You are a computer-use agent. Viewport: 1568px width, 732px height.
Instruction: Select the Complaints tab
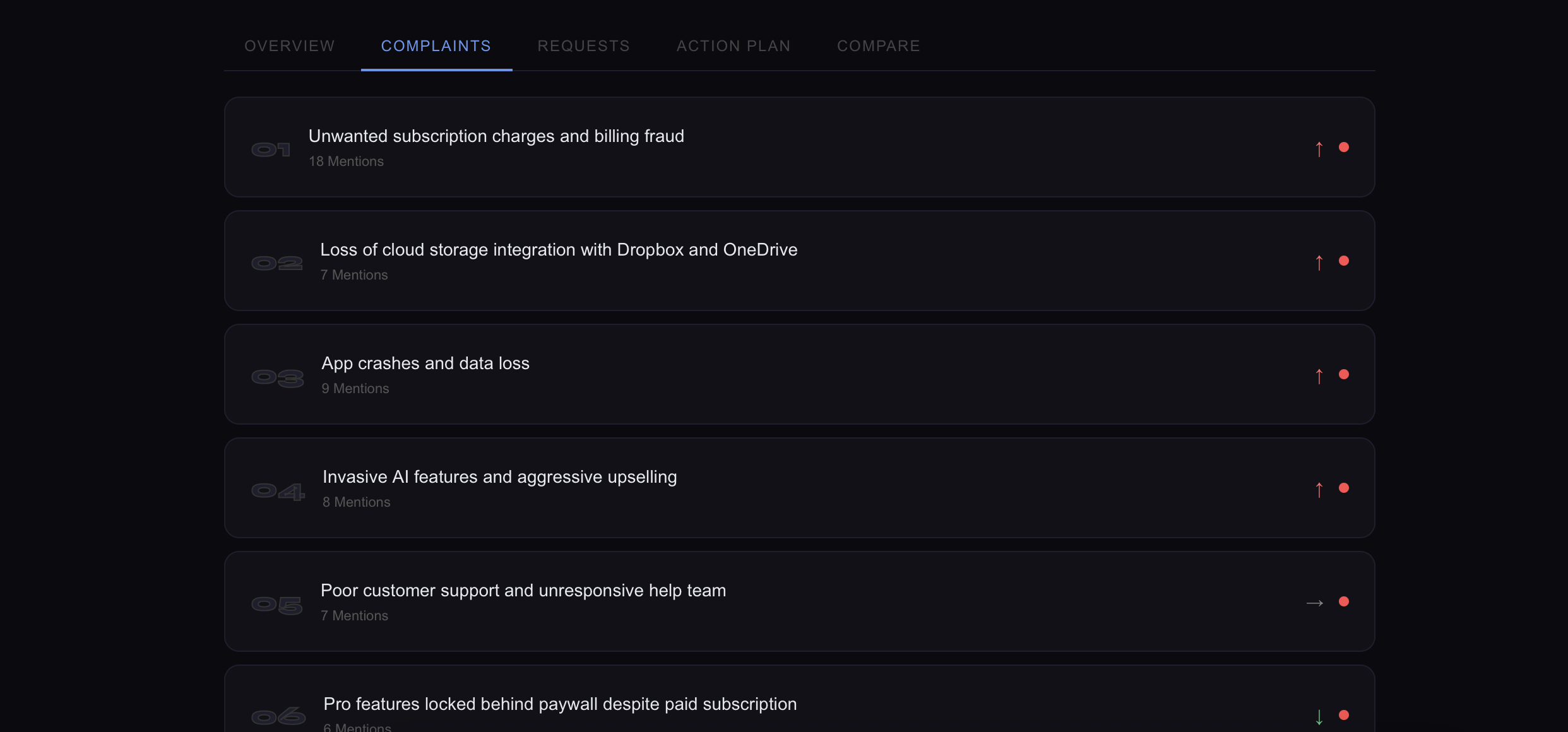point(436,46)
